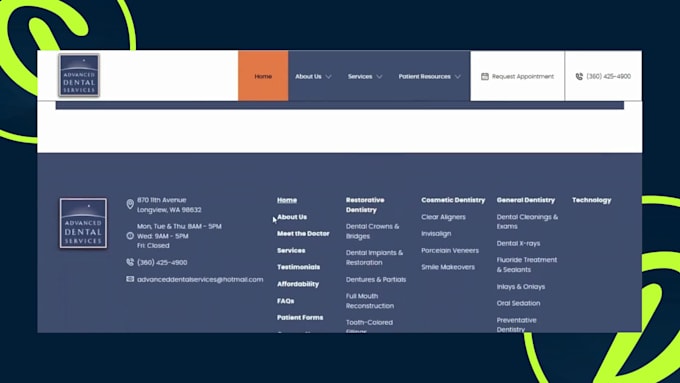
Task: Open the Patient Forms link
Action: (300, 318)
